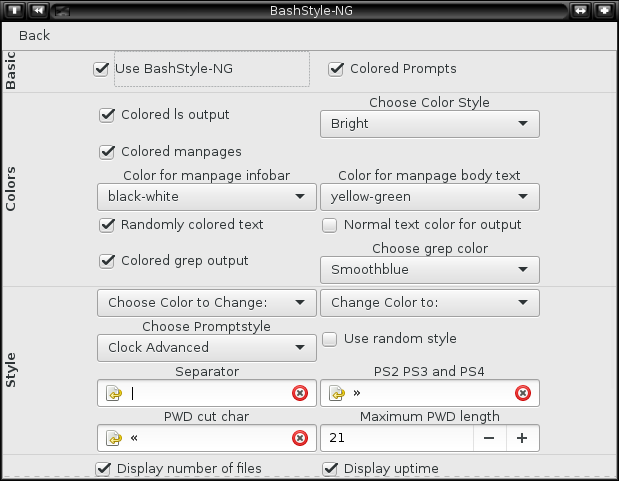This screenshot has height=481, width=619.
Task: Open Choose Color to Change dropdown
Action: coord(207,303)
